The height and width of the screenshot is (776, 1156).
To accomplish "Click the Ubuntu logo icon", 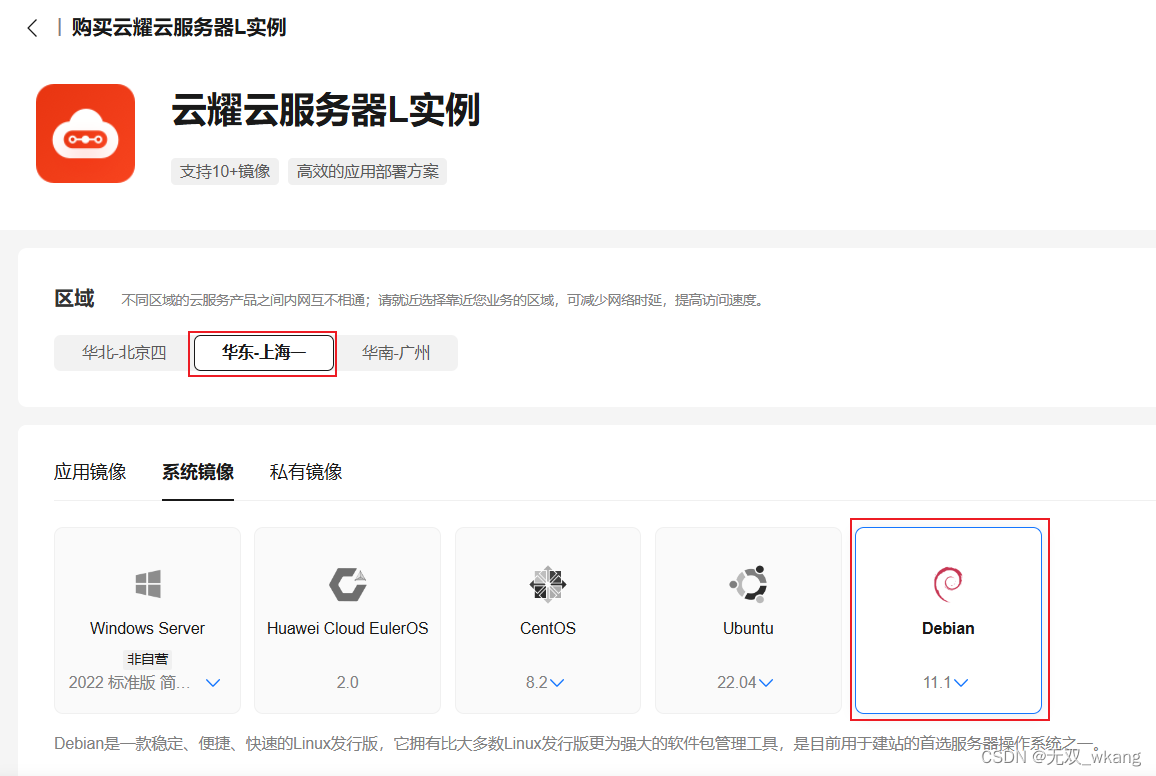I will click(x=748, y=584).
